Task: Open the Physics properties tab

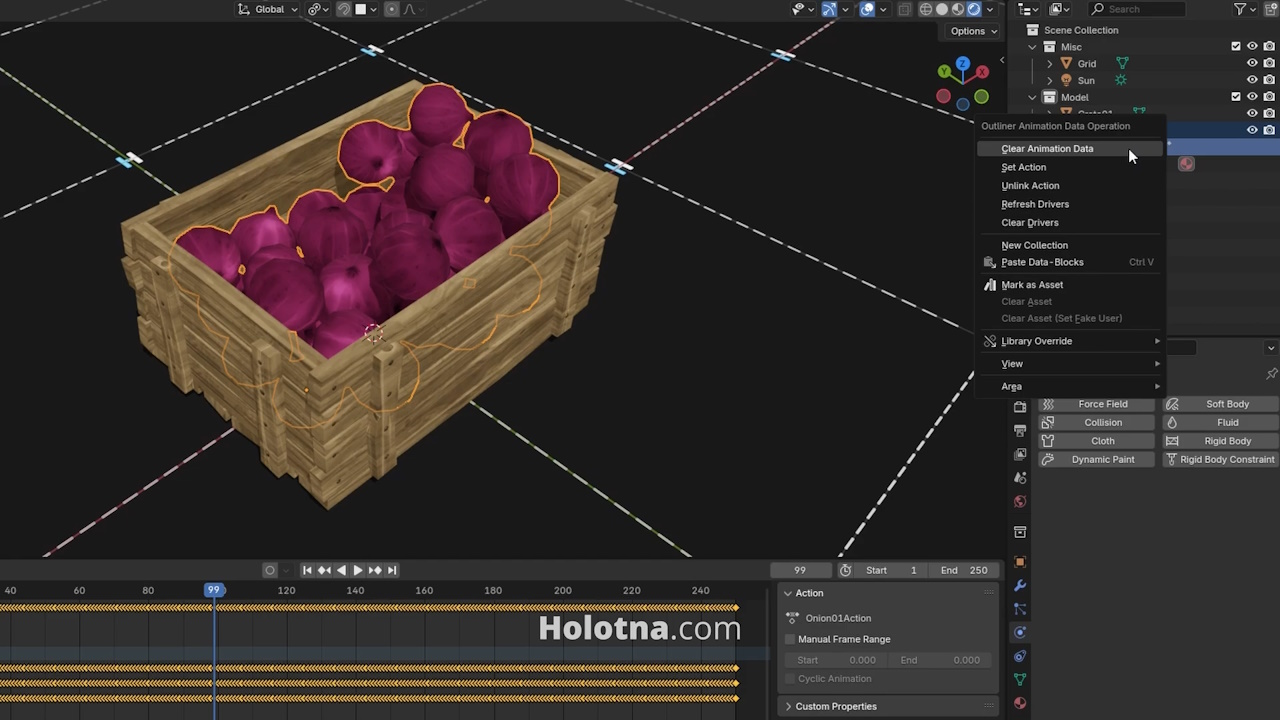Action: (1020, 632)
